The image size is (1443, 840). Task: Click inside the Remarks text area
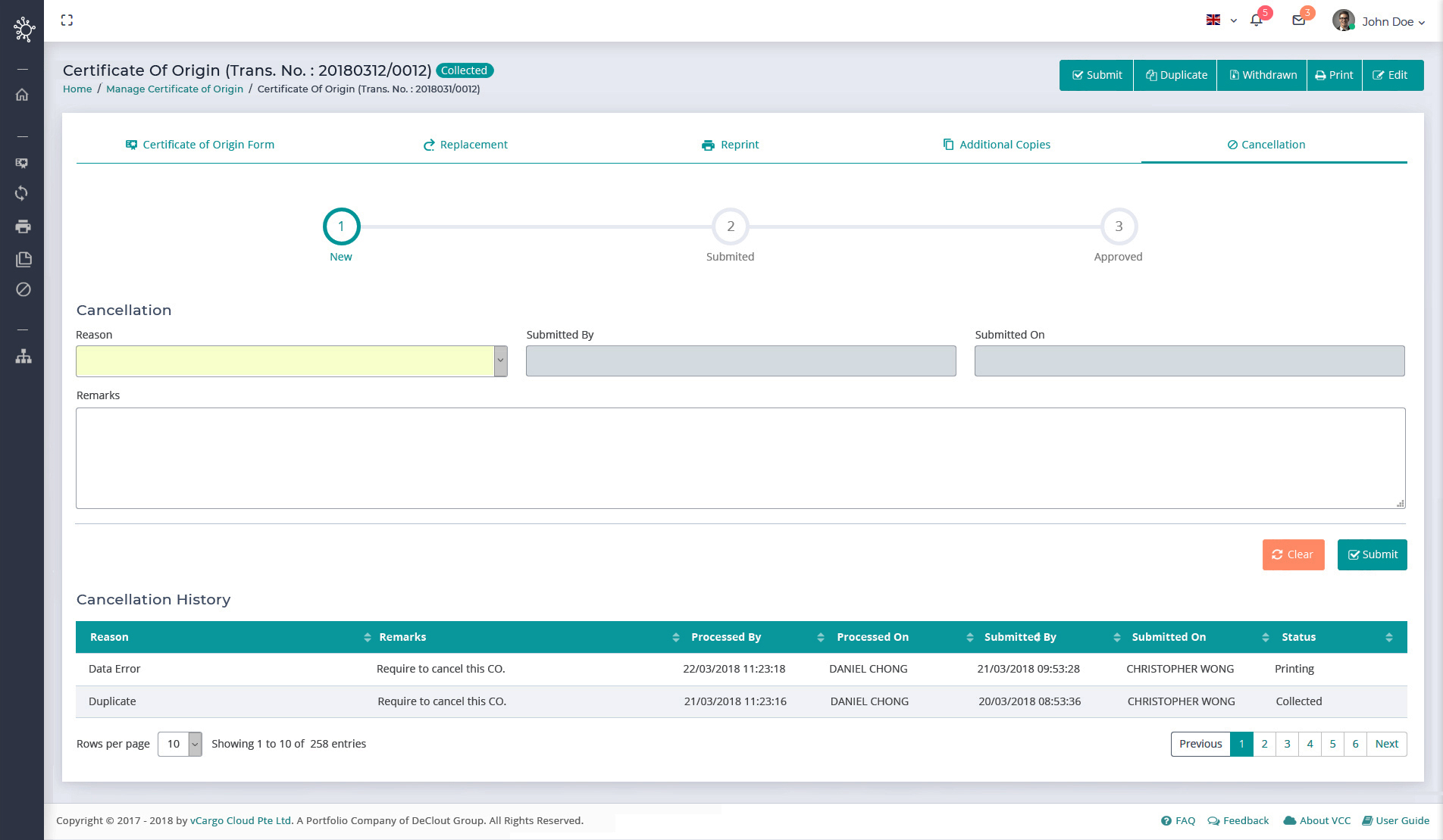click(740, 458)
